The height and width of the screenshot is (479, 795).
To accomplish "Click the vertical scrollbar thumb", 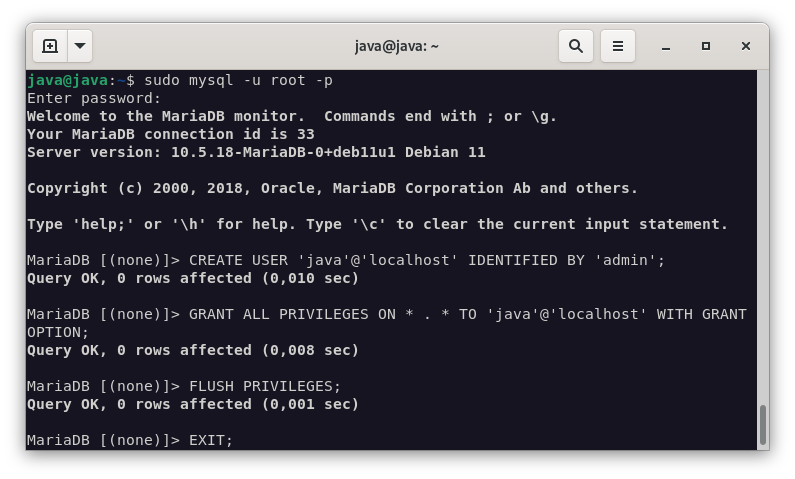I will (762, 425).
